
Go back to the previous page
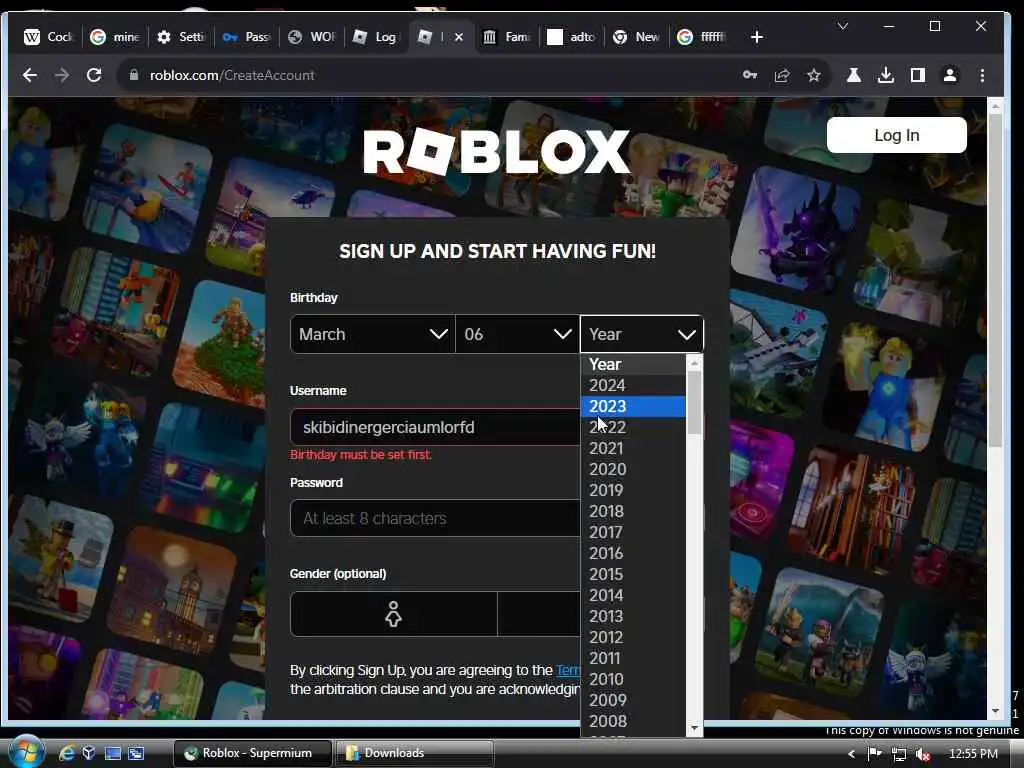[29, 75]
